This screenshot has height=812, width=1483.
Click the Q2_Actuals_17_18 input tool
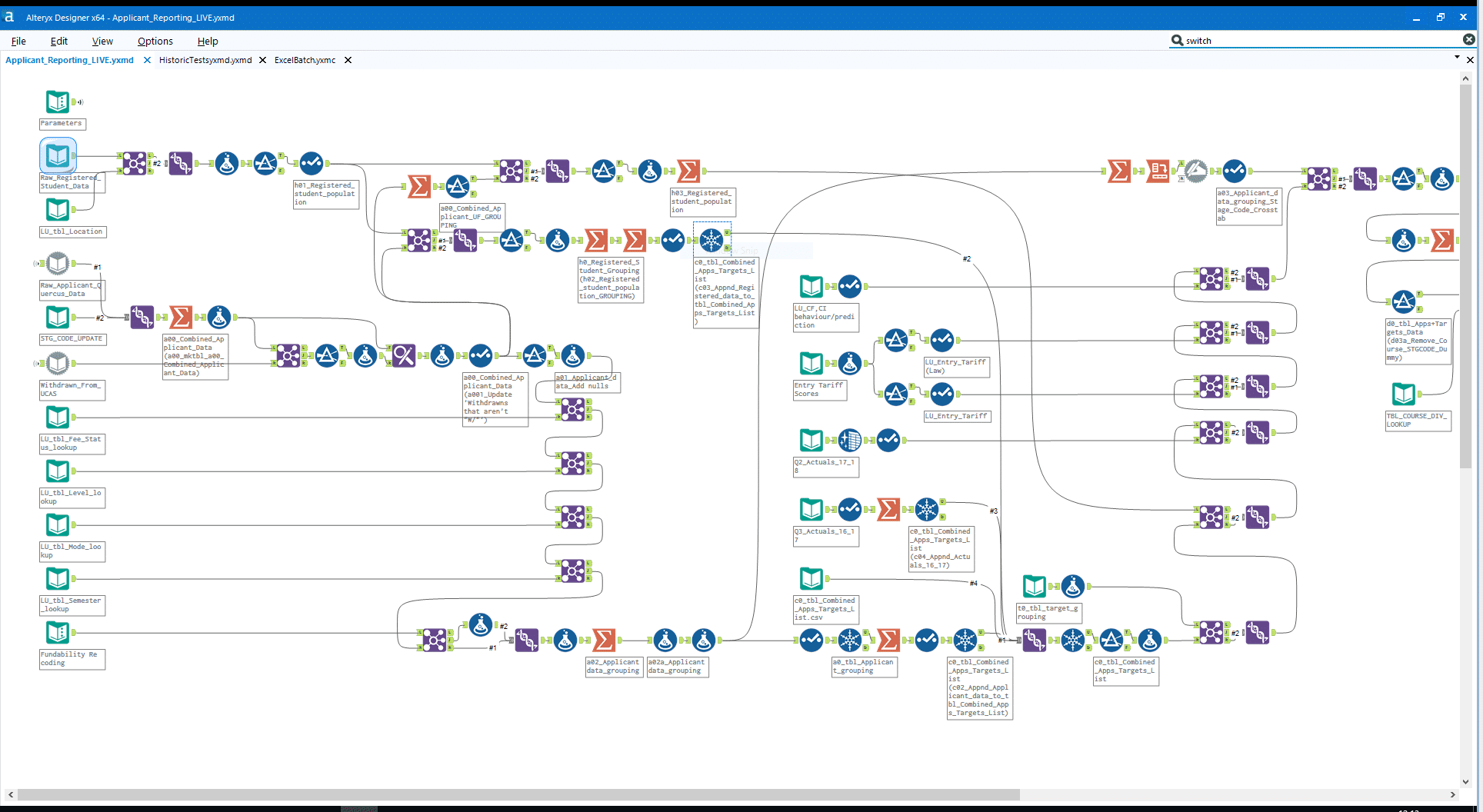[811, 440]
